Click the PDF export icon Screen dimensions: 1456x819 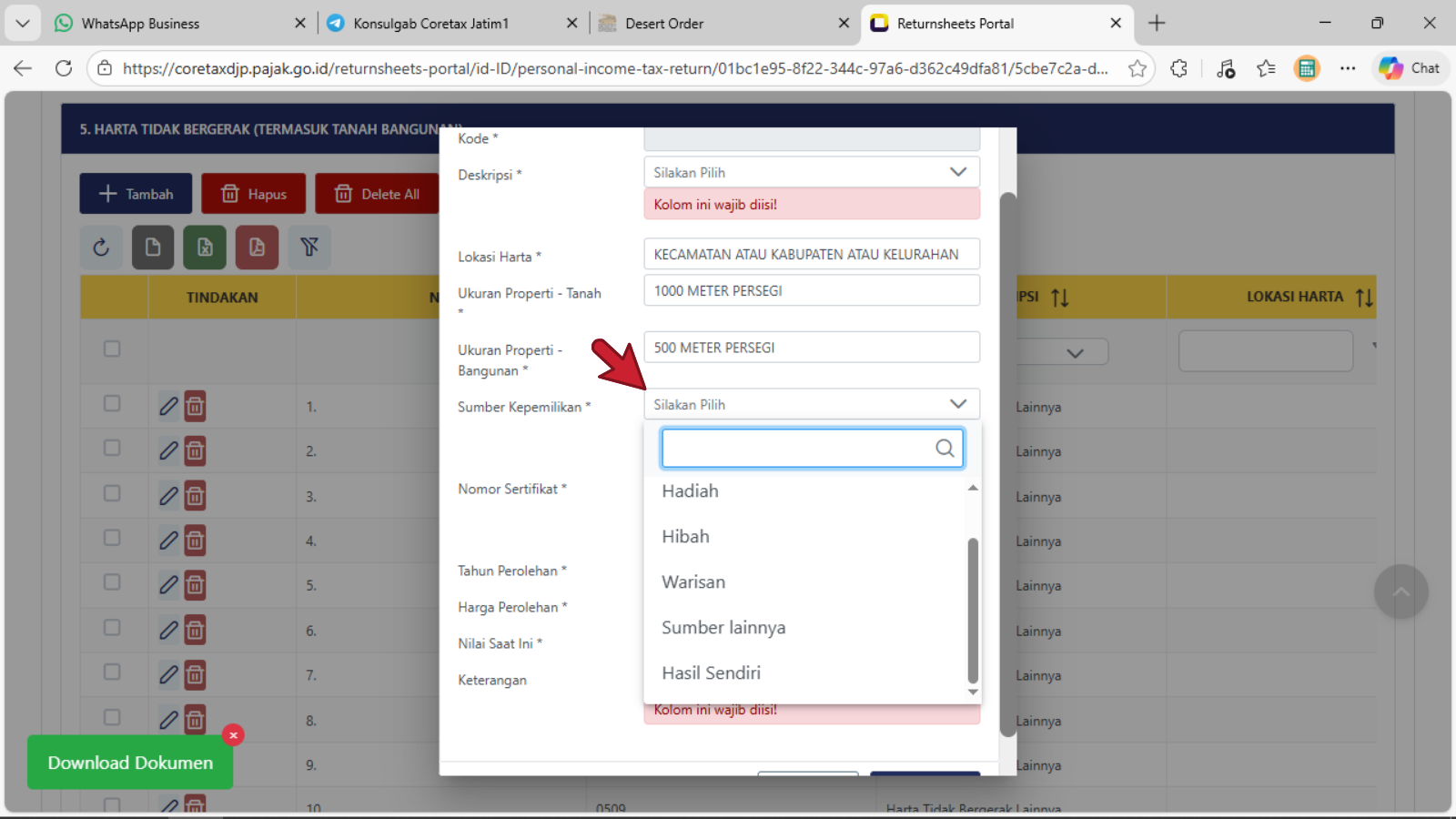[257, 248]
